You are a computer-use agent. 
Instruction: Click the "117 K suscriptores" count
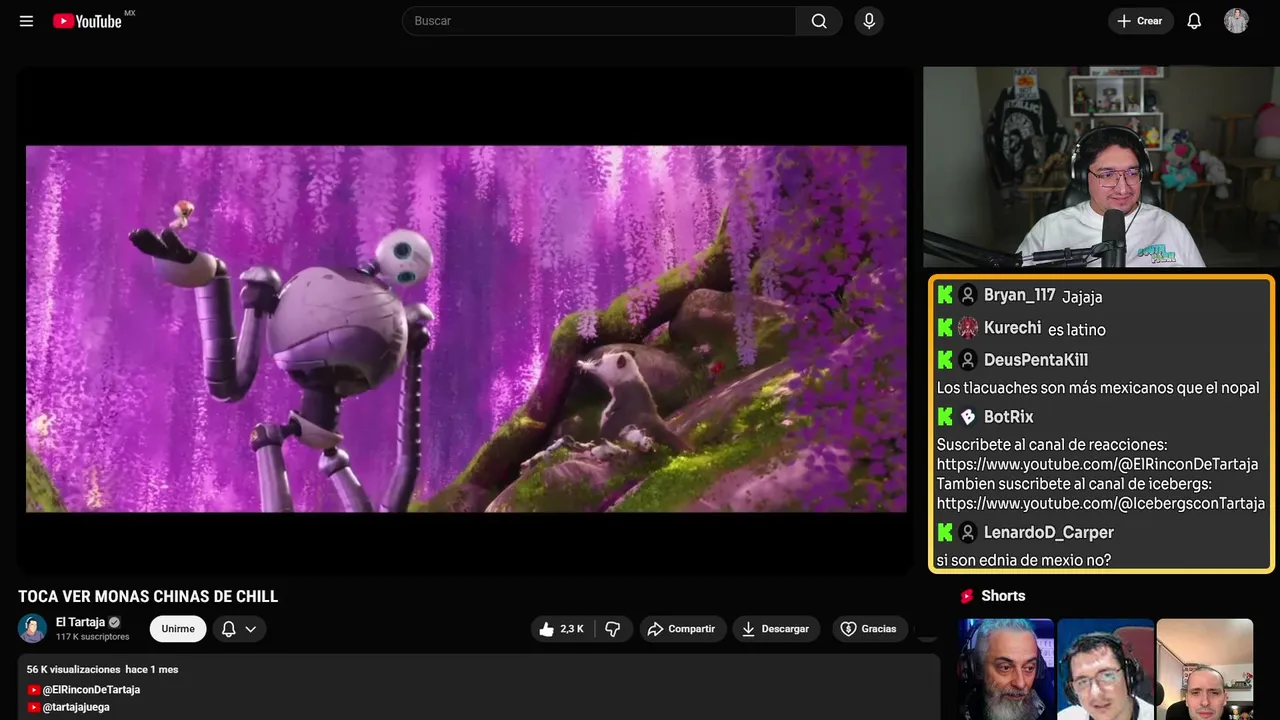pyautogui.click(x=93, y=637)
